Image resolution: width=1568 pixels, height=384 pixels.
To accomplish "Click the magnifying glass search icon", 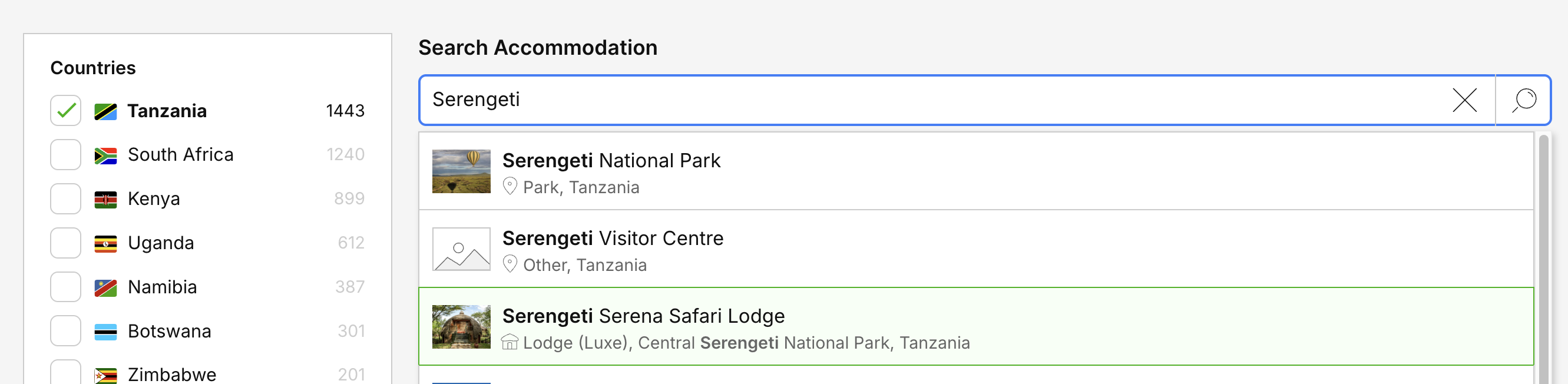I will (x=1524, y=100).
